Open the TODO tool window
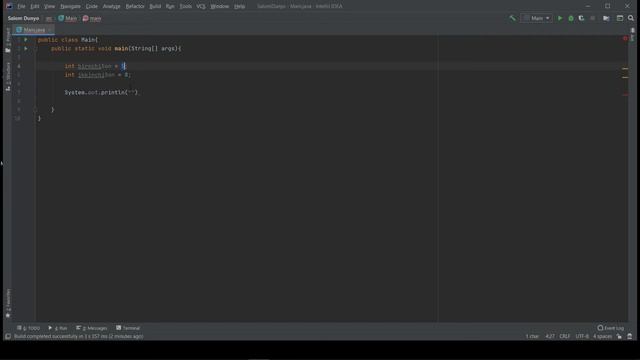The image size is (640, 360). coord(29,328)
